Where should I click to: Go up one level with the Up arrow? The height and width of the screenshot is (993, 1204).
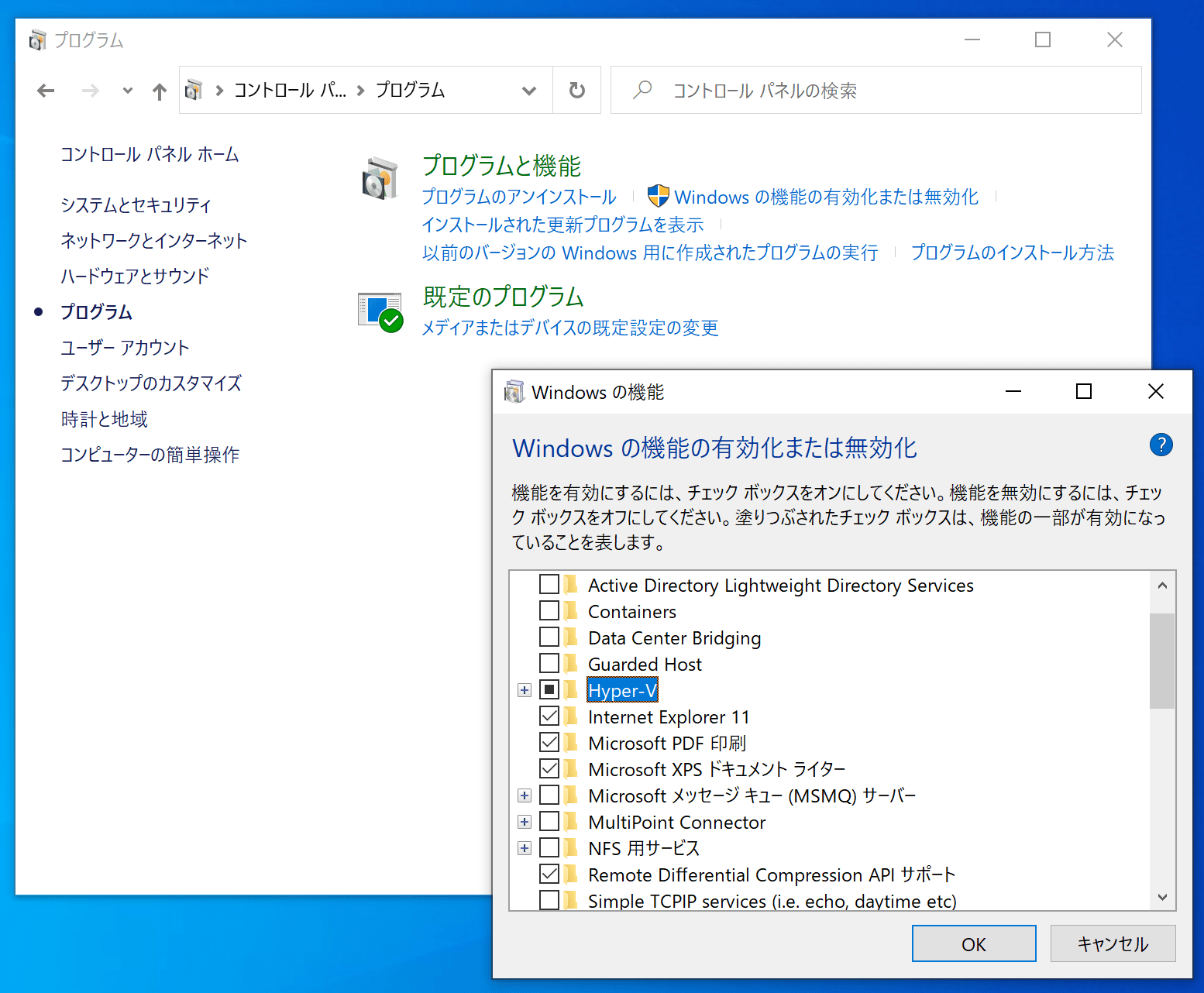[160, 91]
